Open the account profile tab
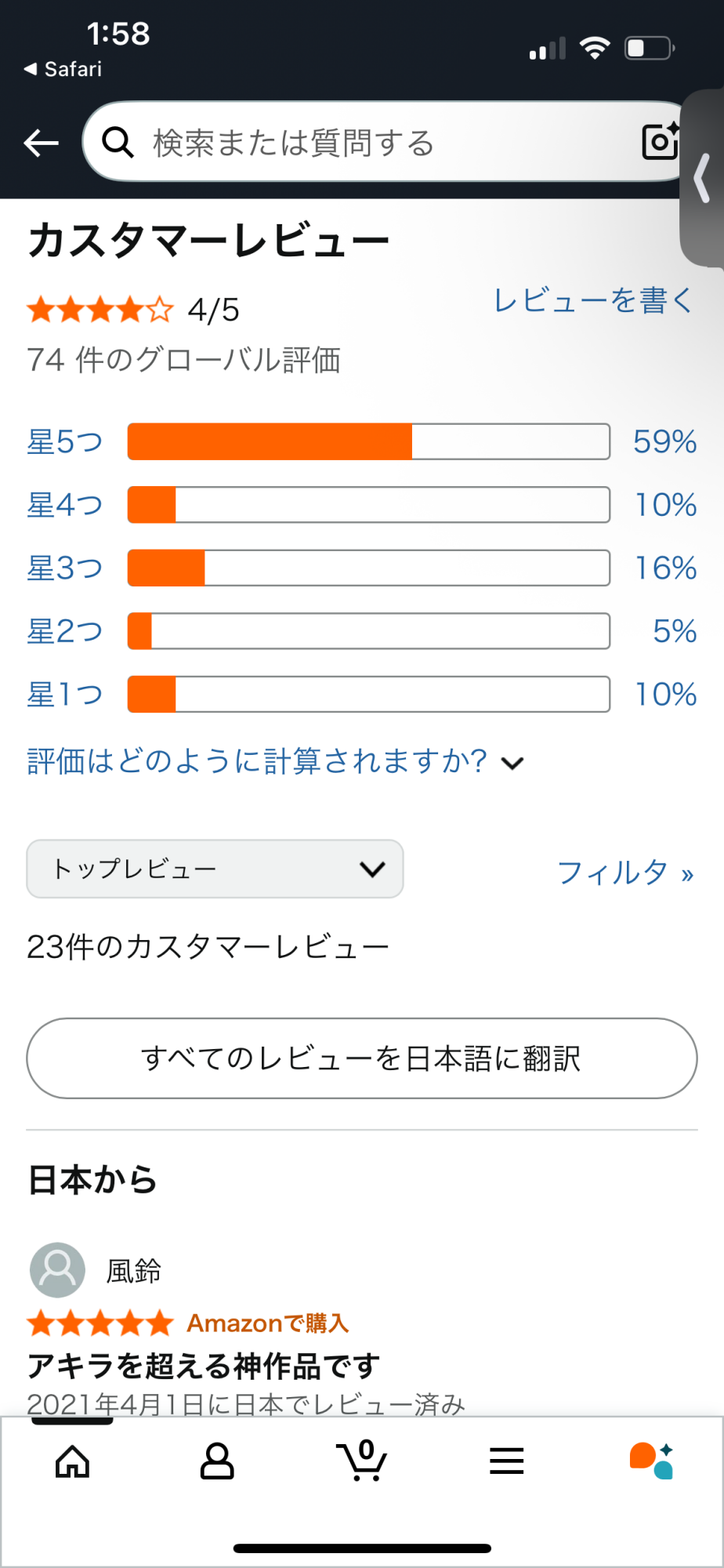 [217, 1461]
